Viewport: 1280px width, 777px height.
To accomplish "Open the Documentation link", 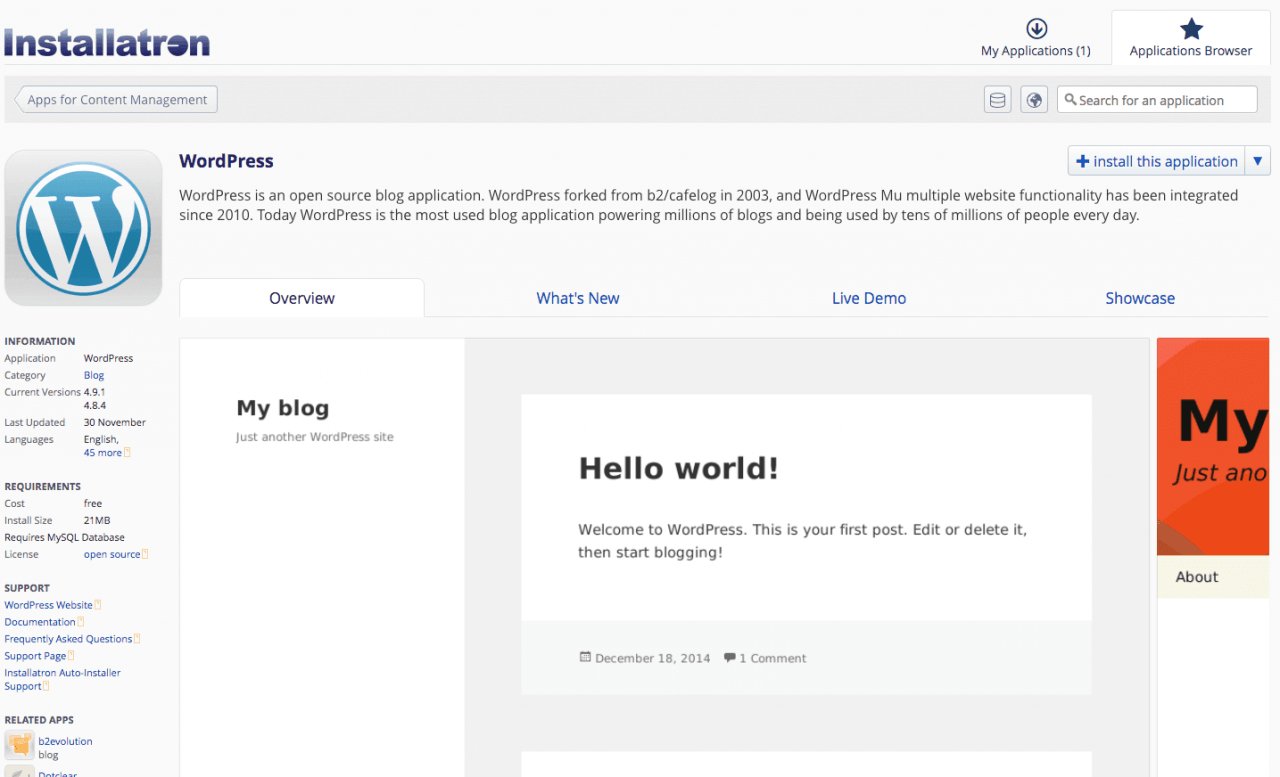I will tap(40, 622).
